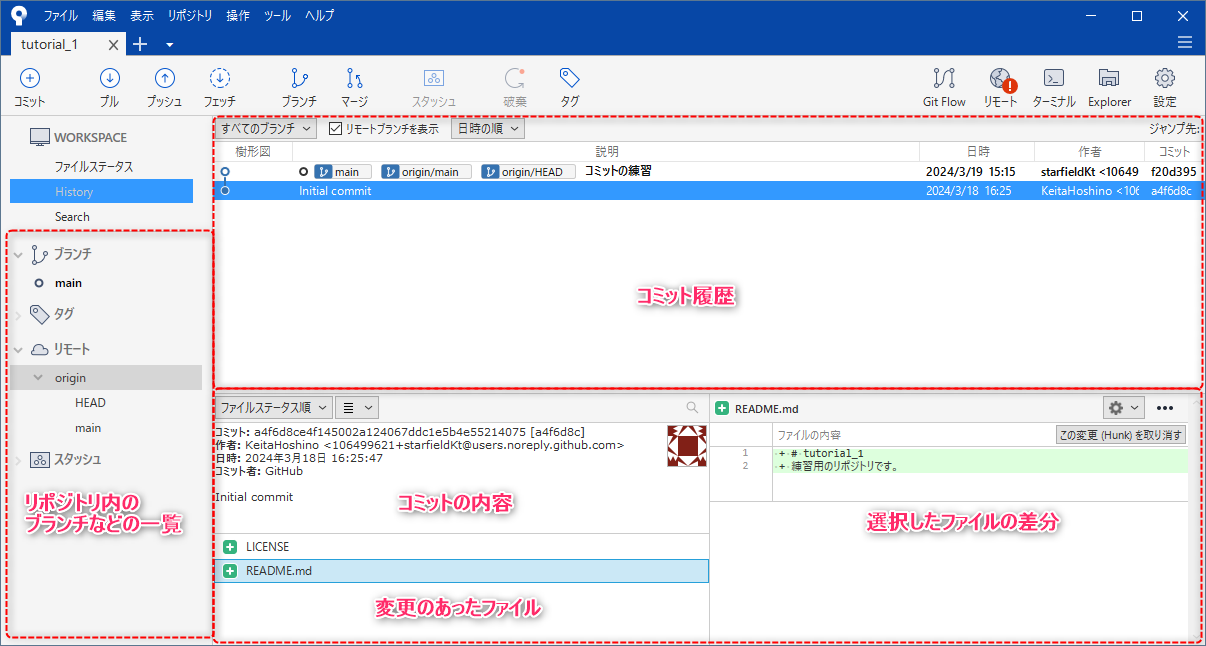Screen dimensions: 1206x646
Task: Open the ブランチ (Branch) toolbar tool
Action: (299, 87)
